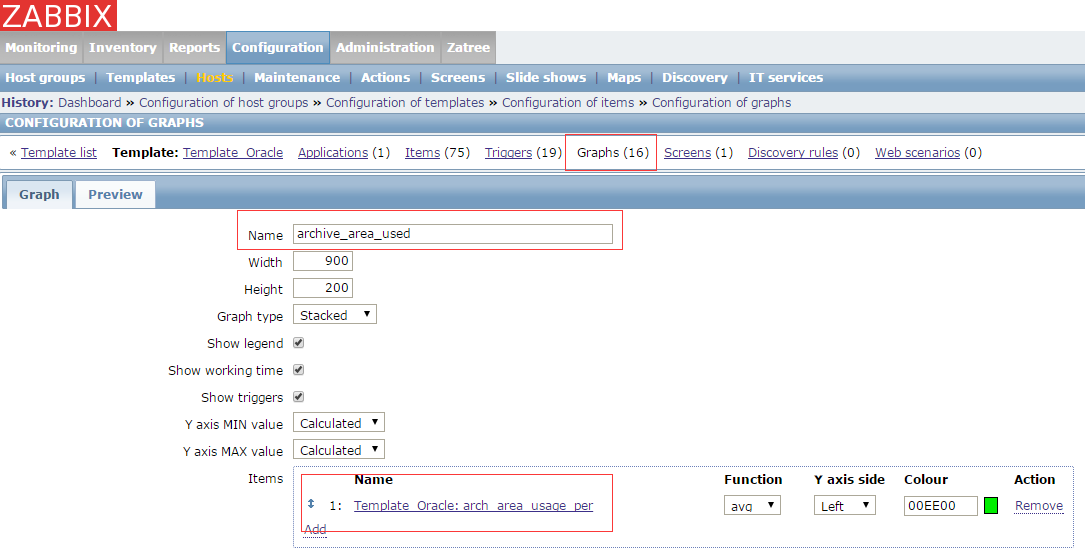Open Configuration of graphs history link
The image size is (1085, 559).
(x=722, y=102)
